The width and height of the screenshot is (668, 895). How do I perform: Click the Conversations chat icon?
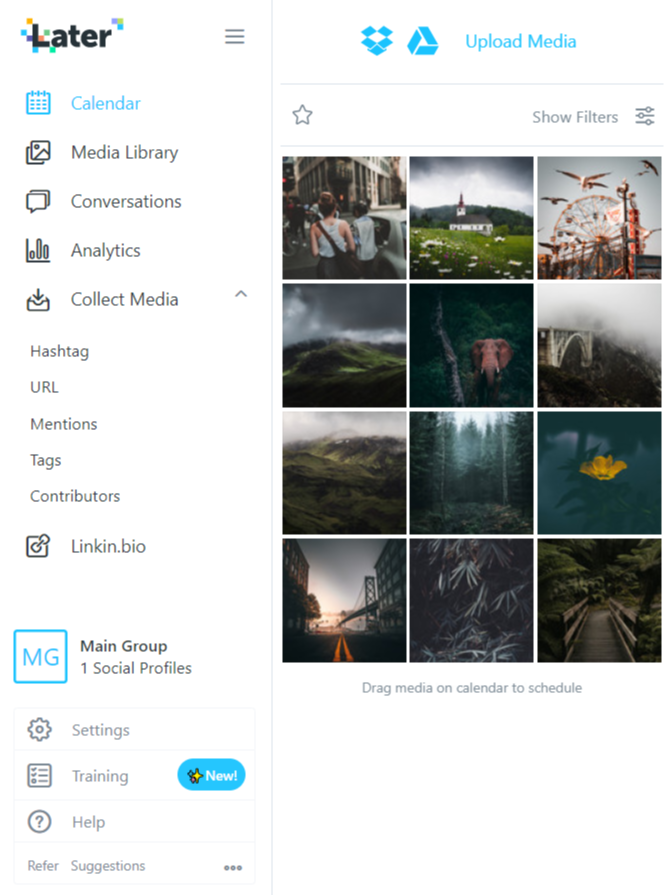click(38, 201)
